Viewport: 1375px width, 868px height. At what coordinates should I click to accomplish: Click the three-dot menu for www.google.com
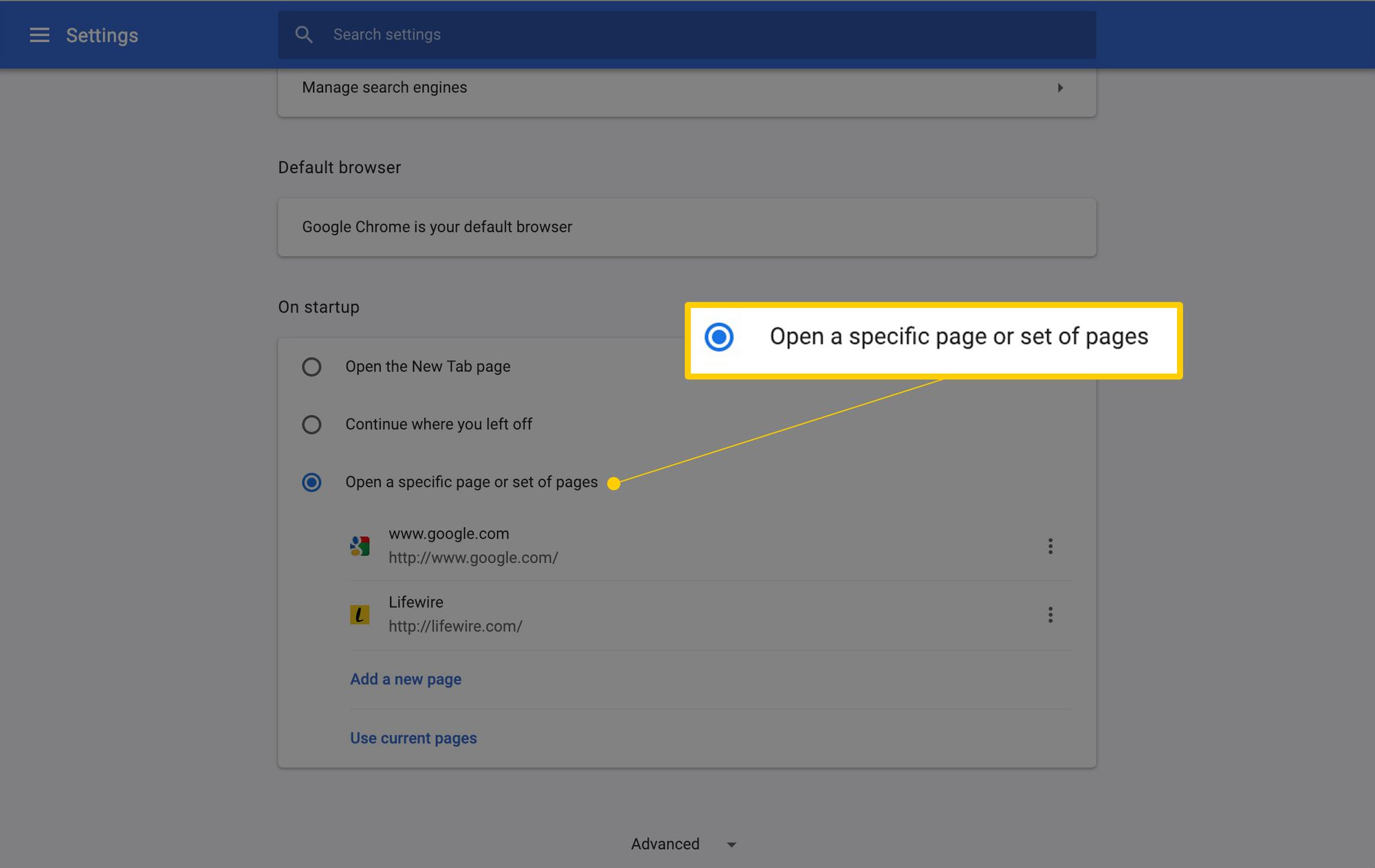(x=1050, y=545)
